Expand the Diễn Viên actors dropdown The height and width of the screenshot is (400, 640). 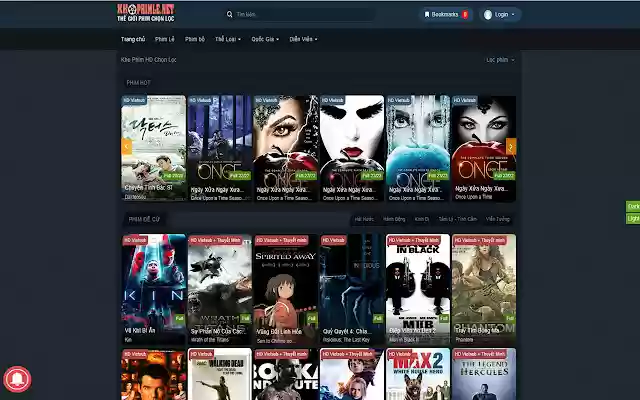click(x=303, y=39)
